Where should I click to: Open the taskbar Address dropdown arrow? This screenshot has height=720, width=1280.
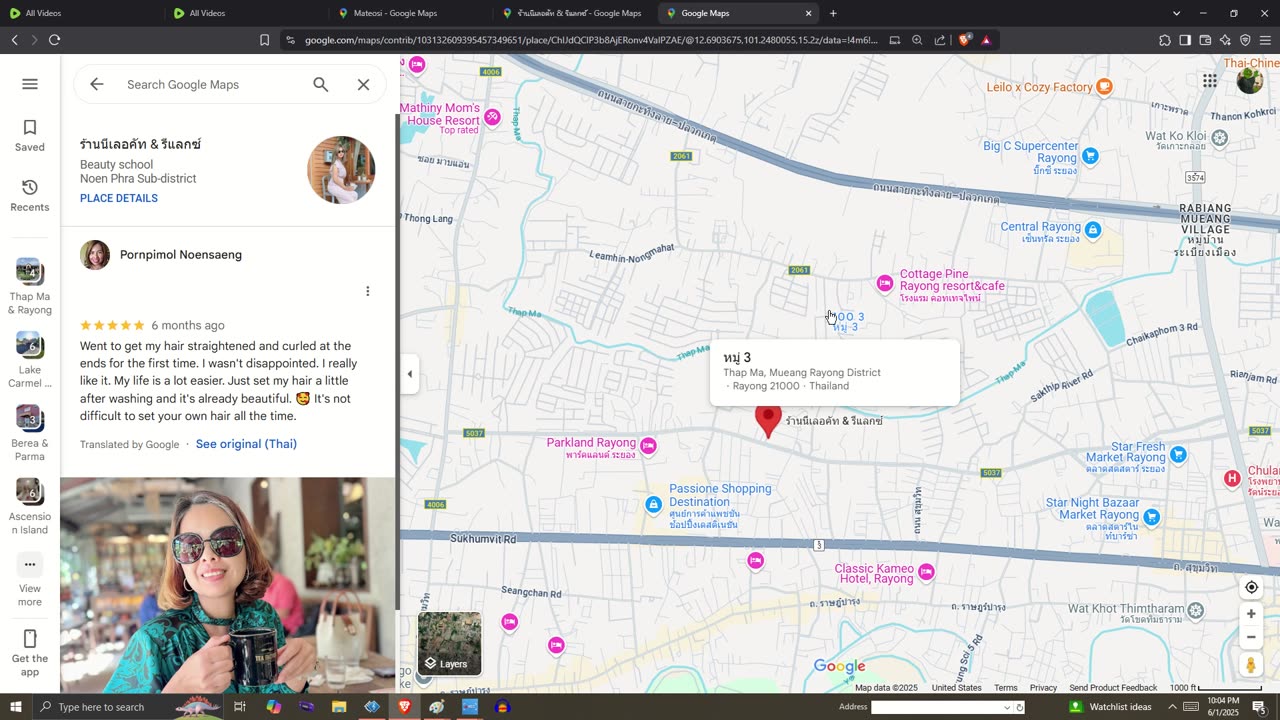coord(1008,707)
